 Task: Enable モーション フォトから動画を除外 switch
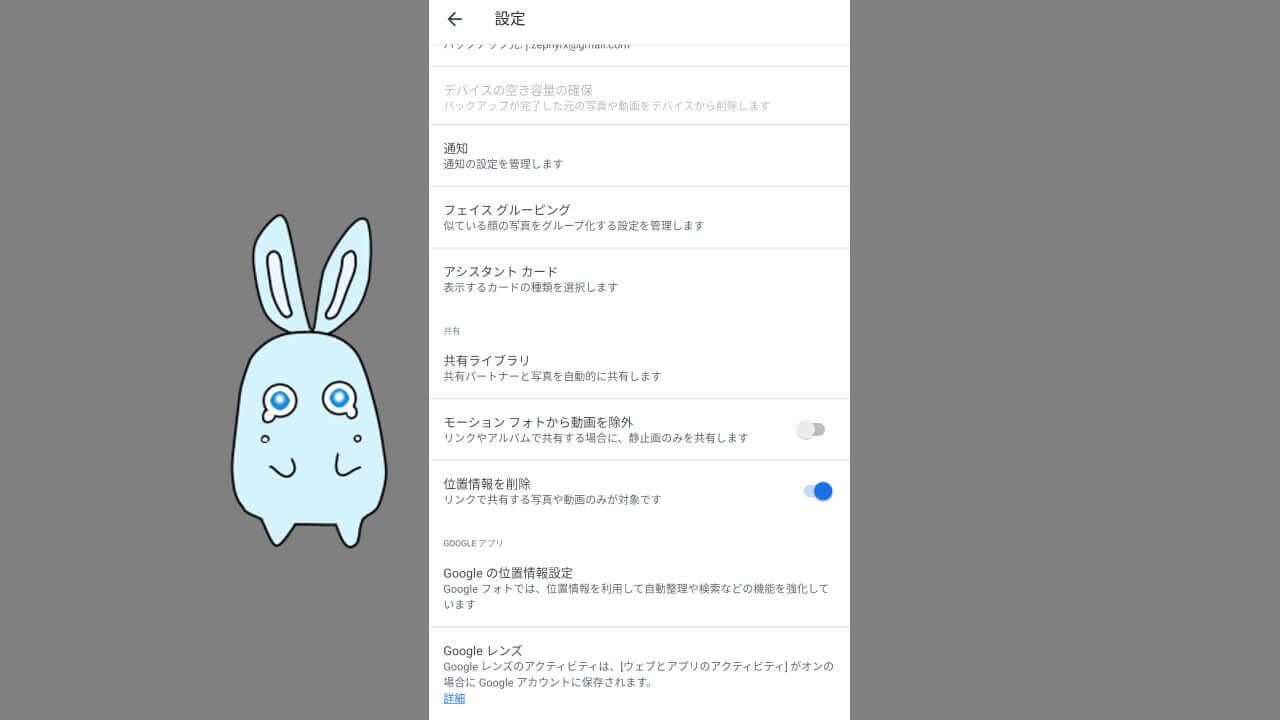tap(811, 430)
